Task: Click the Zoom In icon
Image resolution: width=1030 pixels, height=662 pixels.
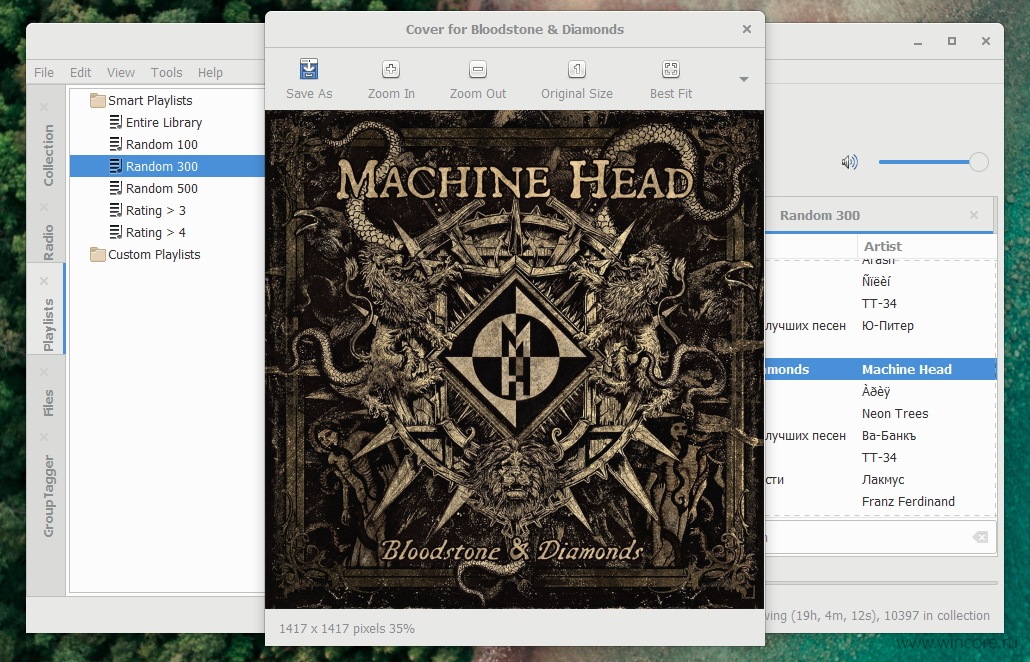Action: coord(391,69)
